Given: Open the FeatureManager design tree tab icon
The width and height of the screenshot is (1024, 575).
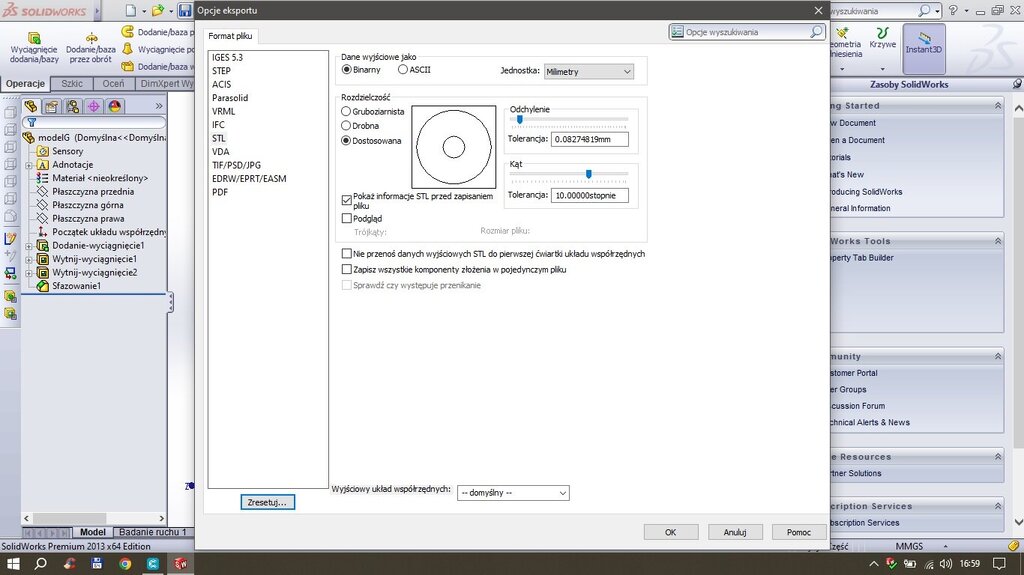Looking at the screenshot, I should (31, 106).
